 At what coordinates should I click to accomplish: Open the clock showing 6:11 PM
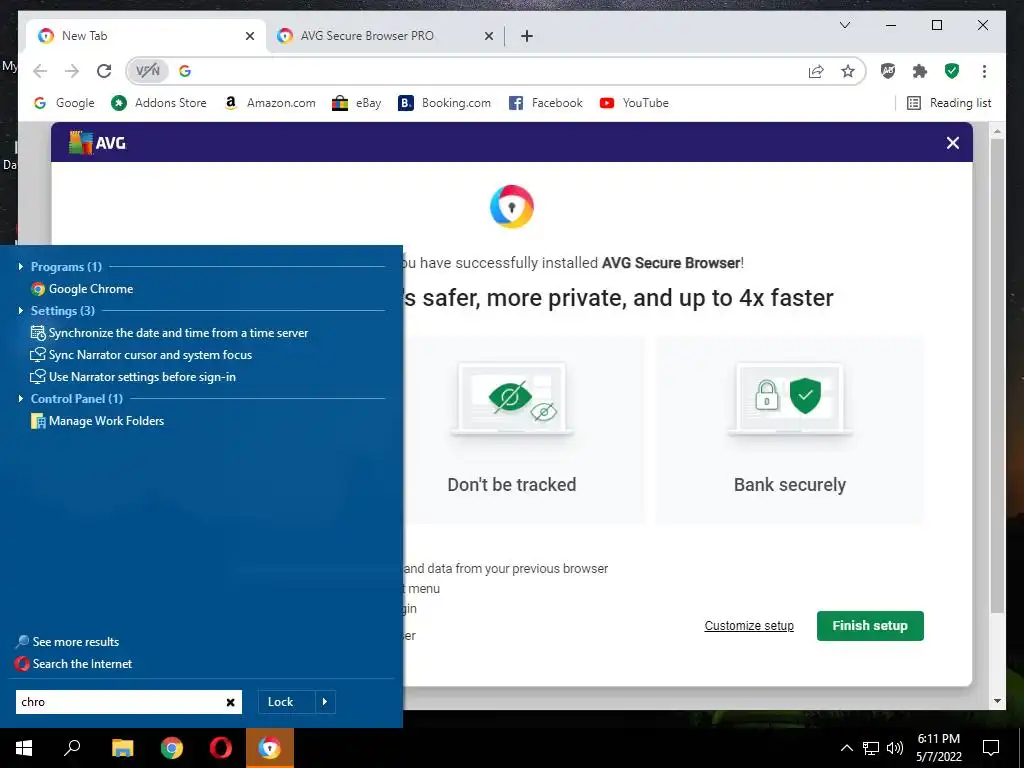(938, 748)
